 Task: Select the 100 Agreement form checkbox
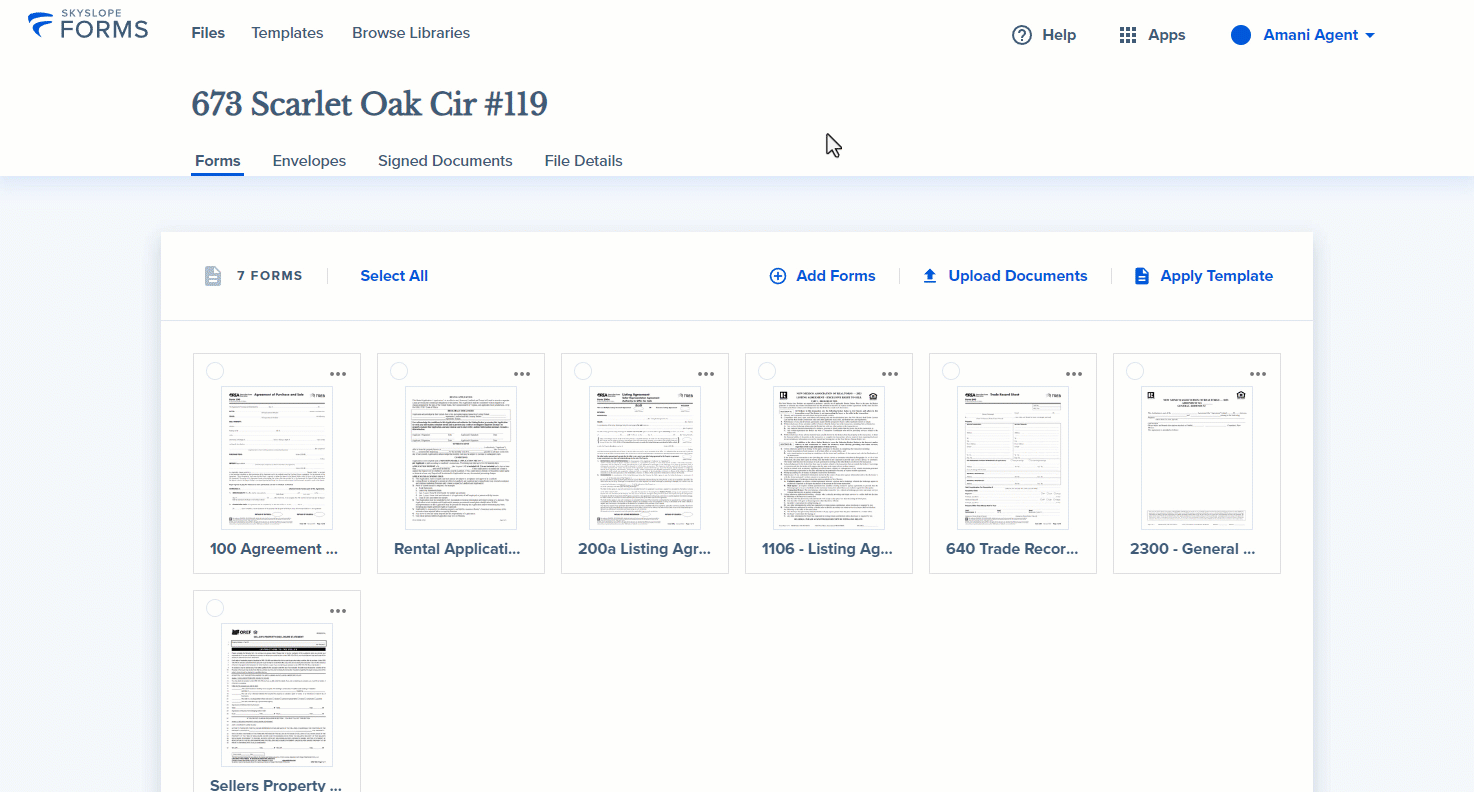click(x=215, y=371)
